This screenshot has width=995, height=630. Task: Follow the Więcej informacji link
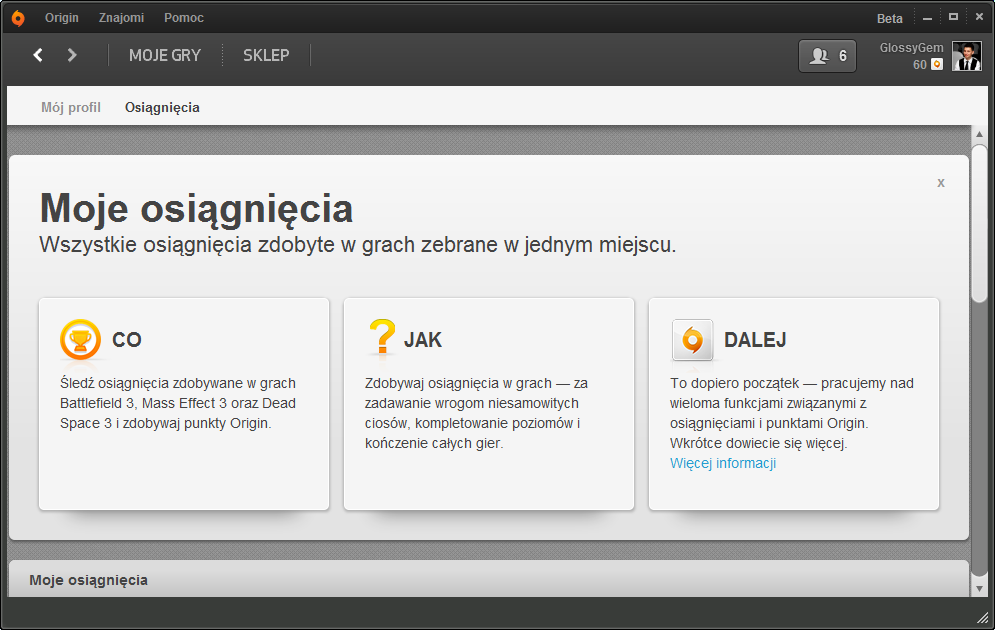point(723,463)
